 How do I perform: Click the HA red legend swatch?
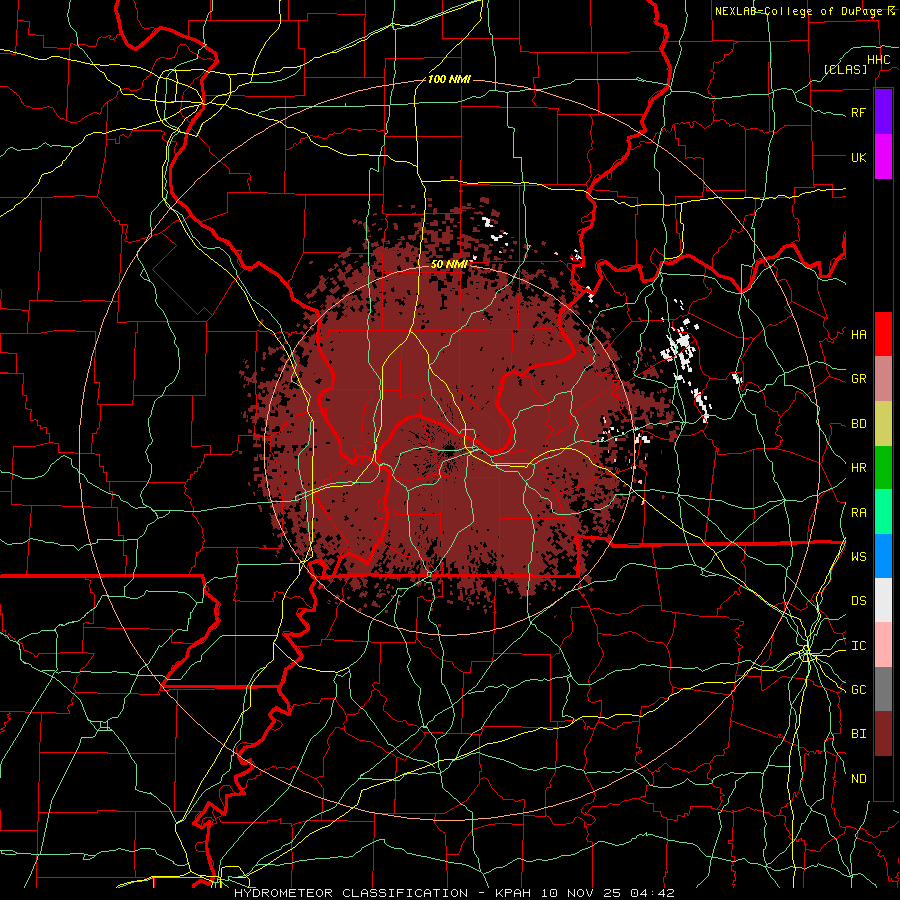click(883, 334)
